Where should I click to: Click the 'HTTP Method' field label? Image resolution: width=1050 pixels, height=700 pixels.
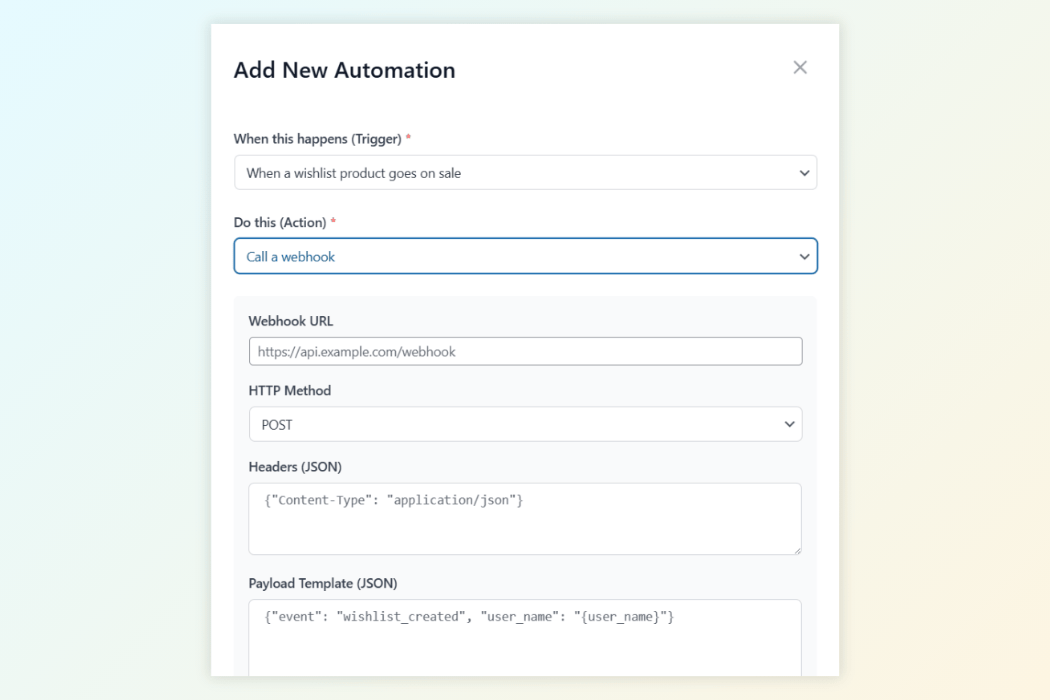[290, 391]
